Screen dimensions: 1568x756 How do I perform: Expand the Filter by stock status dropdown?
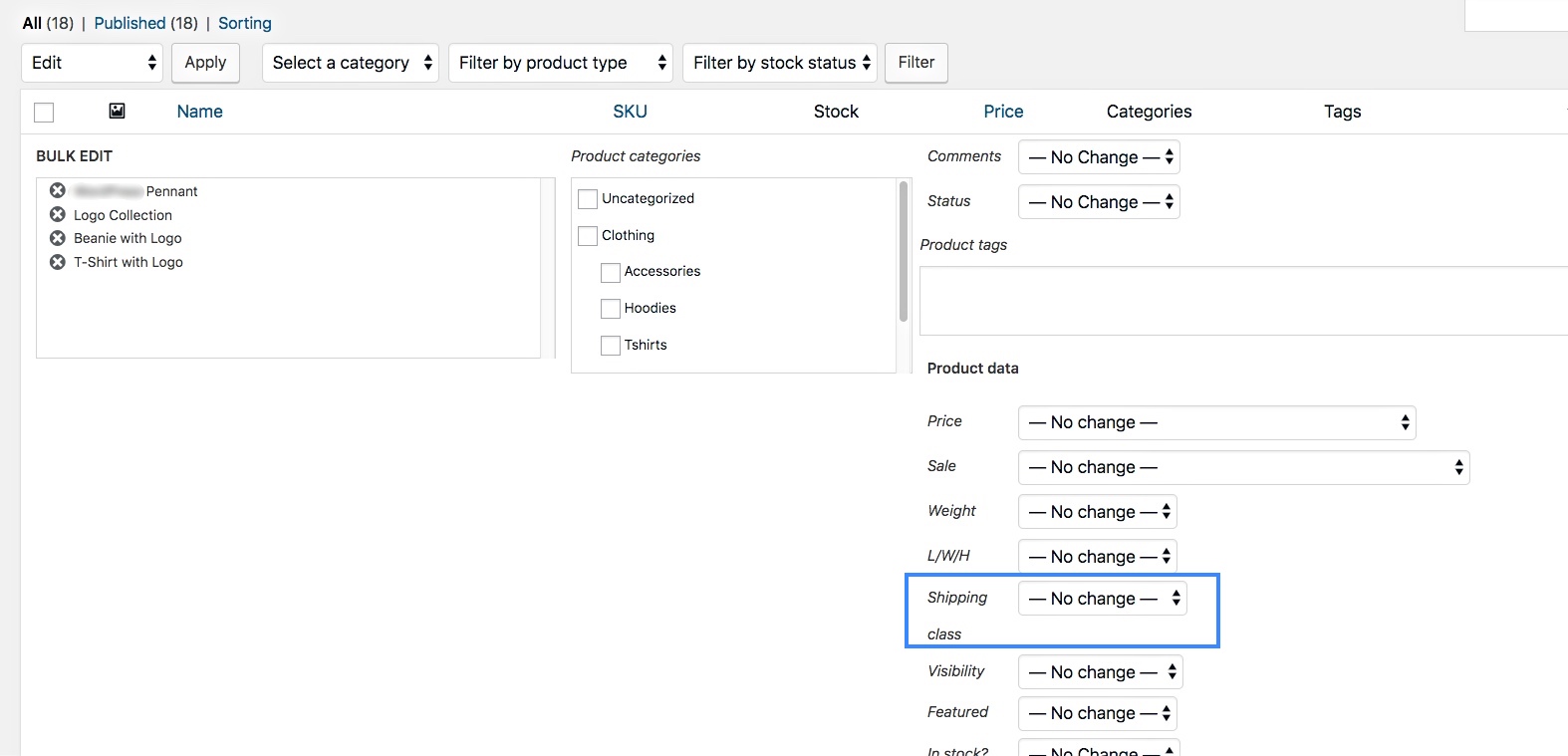[779, 63]
